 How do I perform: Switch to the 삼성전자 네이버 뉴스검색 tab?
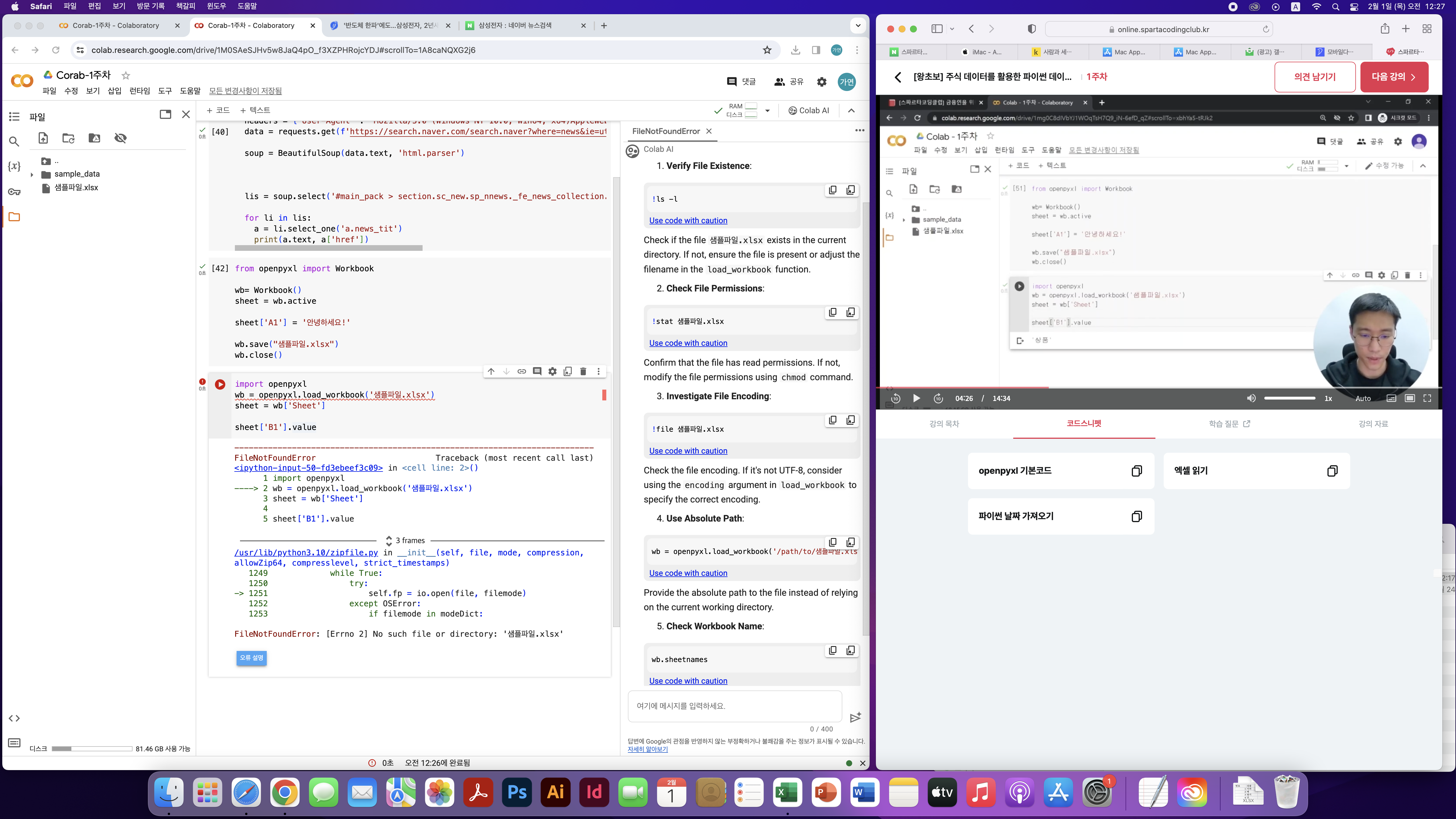525,25
